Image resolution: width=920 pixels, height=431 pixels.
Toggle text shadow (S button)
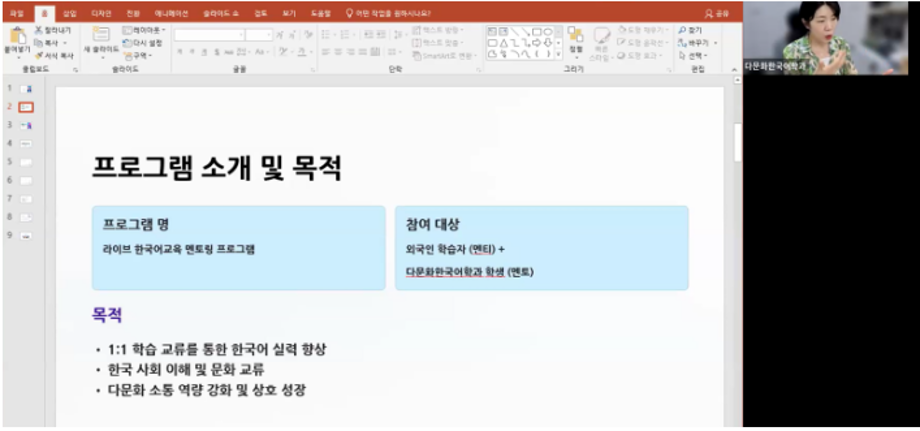click(217, 52)
